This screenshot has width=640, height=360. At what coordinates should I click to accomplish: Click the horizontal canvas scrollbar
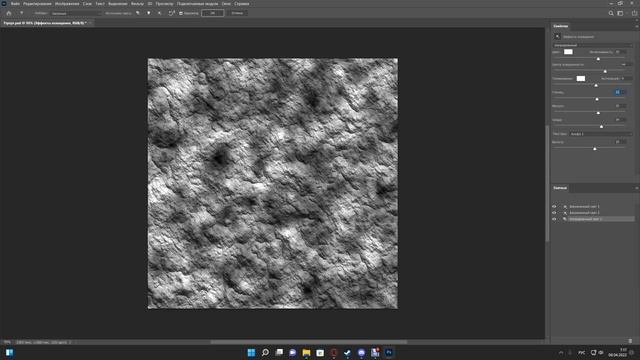[309, 342]
